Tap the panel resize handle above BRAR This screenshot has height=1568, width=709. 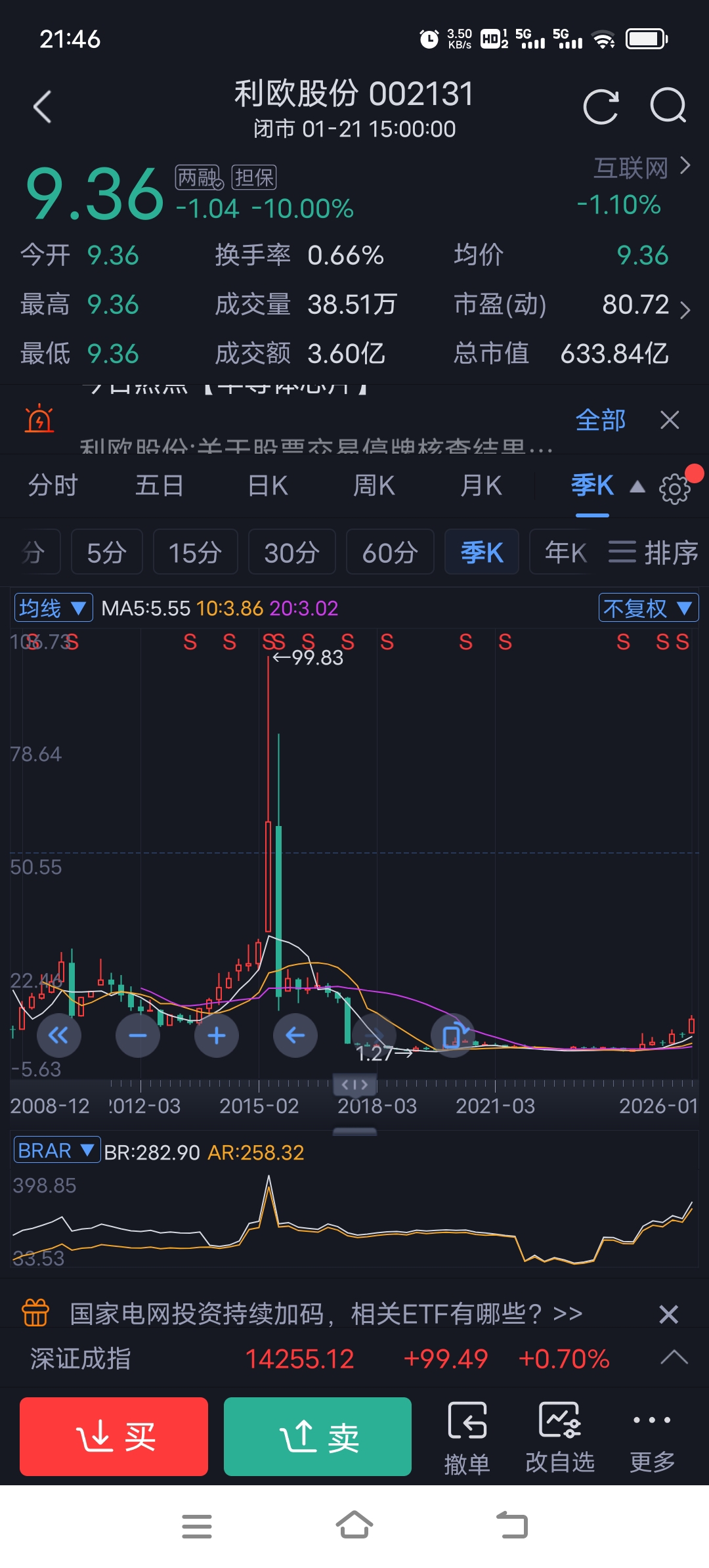[354, 1132]
